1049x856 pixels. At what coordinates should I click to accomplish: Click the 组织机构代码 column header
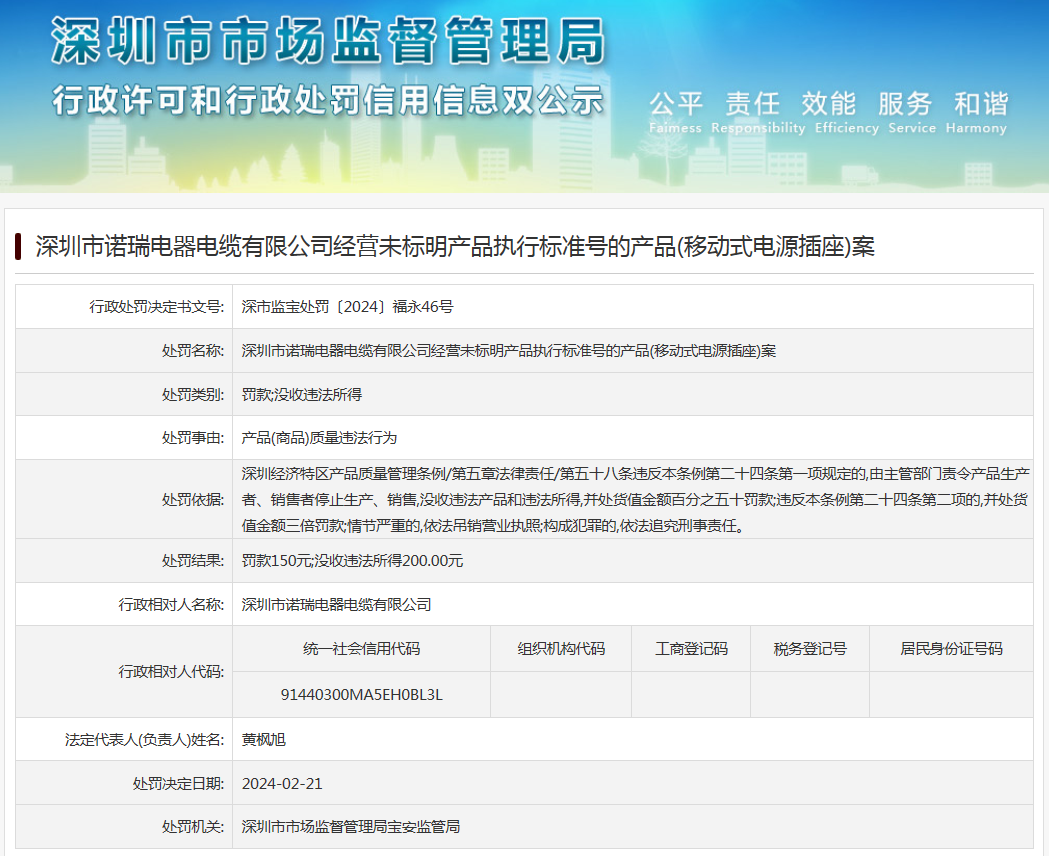click(x=561, y=649)
